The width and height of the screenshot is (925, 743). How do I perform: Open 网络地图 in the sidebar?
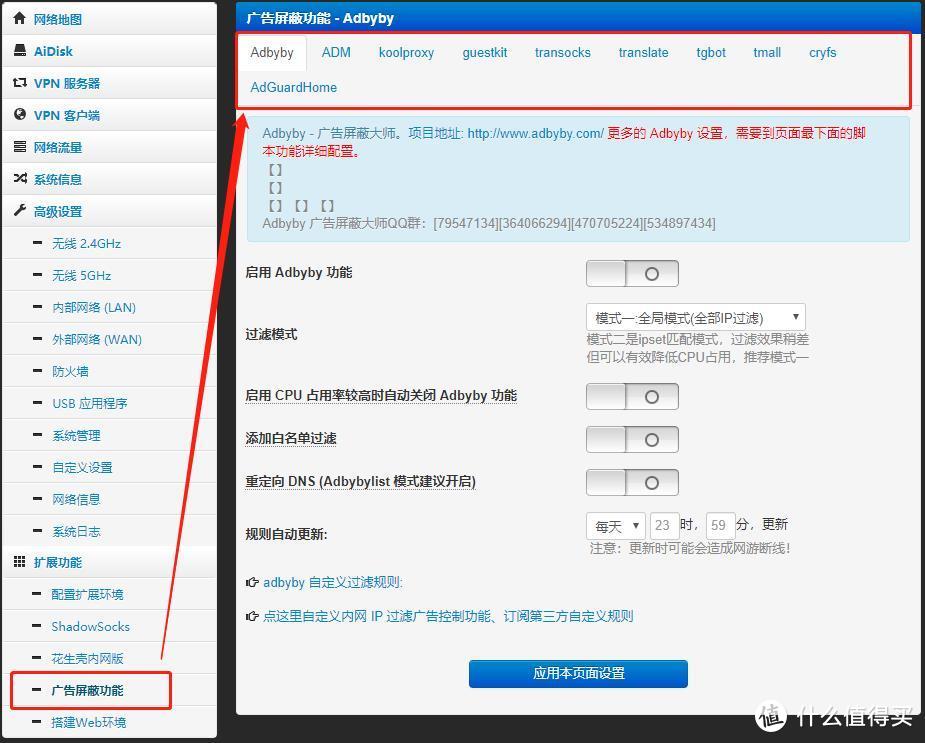click(x=57, y=19)
